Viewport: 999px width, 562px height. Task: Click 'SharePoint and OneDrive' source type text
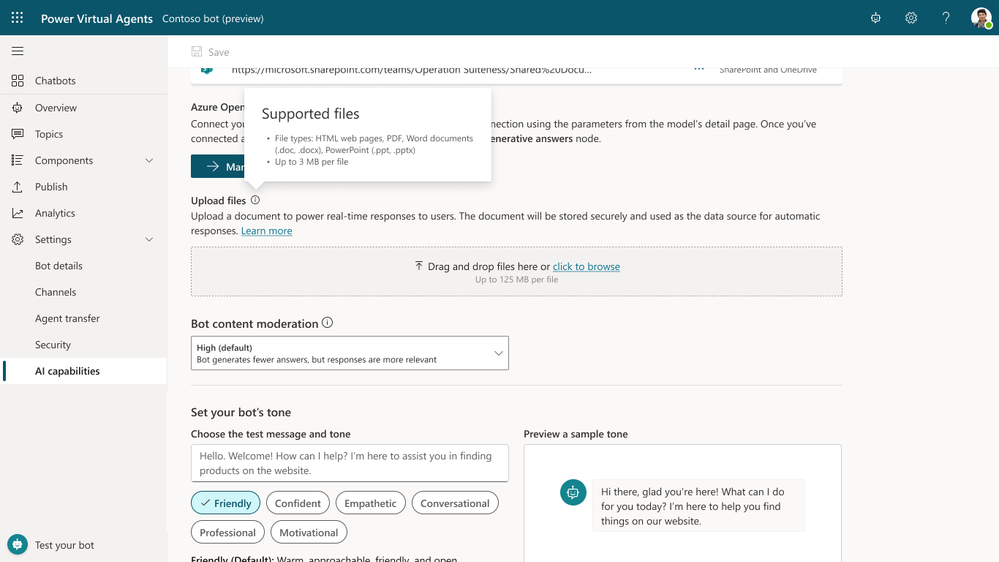click(768, 70)
